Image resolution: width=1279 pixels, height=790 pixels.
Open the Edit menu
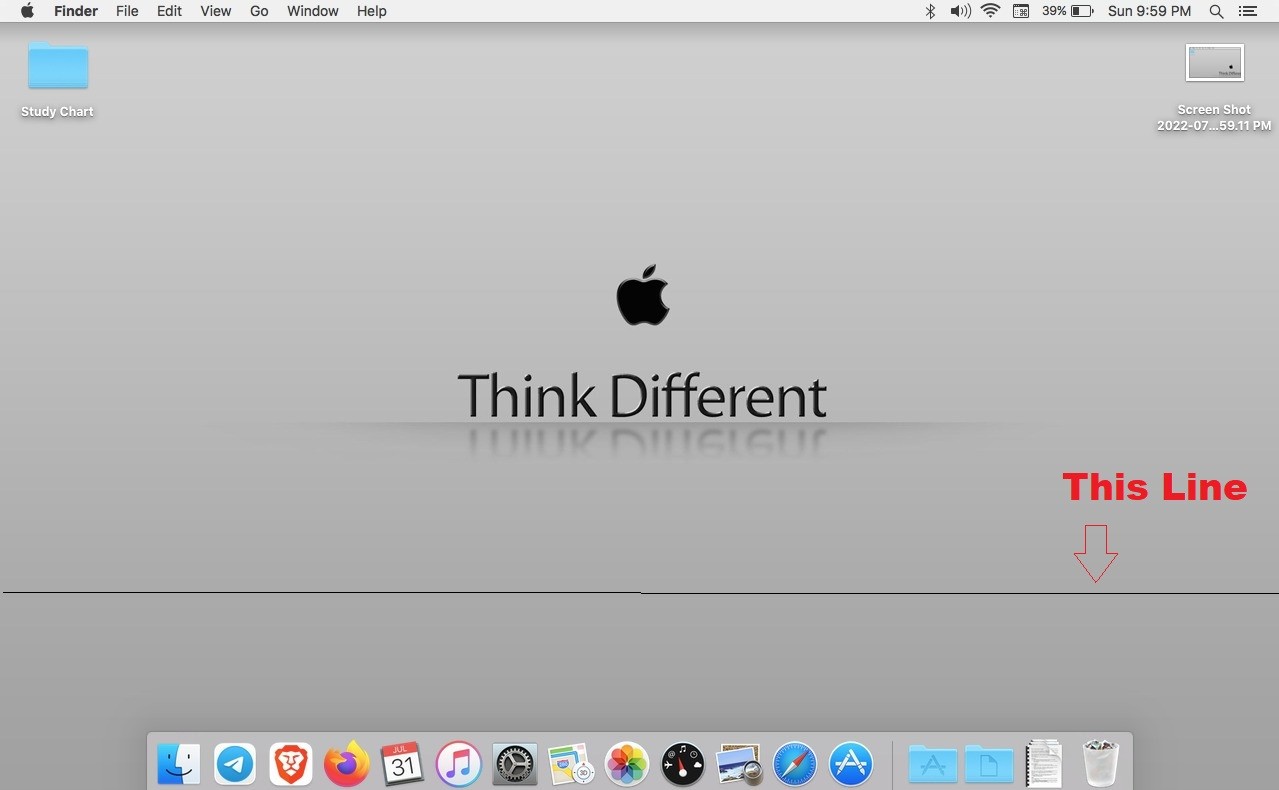click(x=169, y=11)
